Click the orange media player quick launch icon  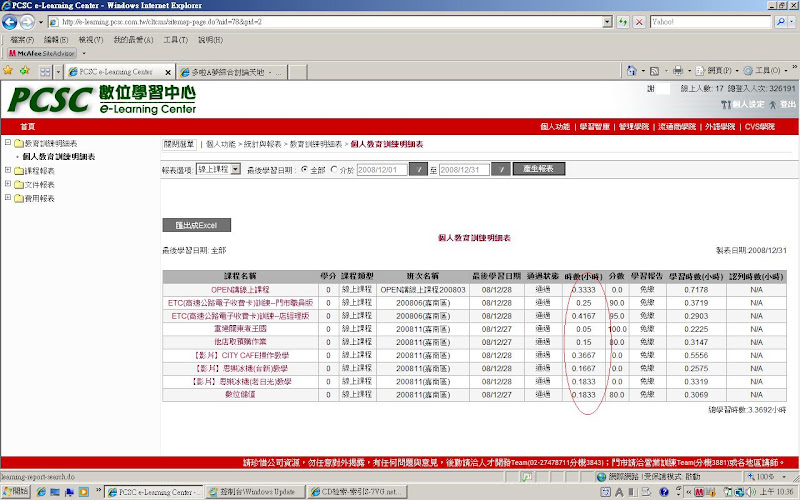pyautogui.click(x=83, y=492)
